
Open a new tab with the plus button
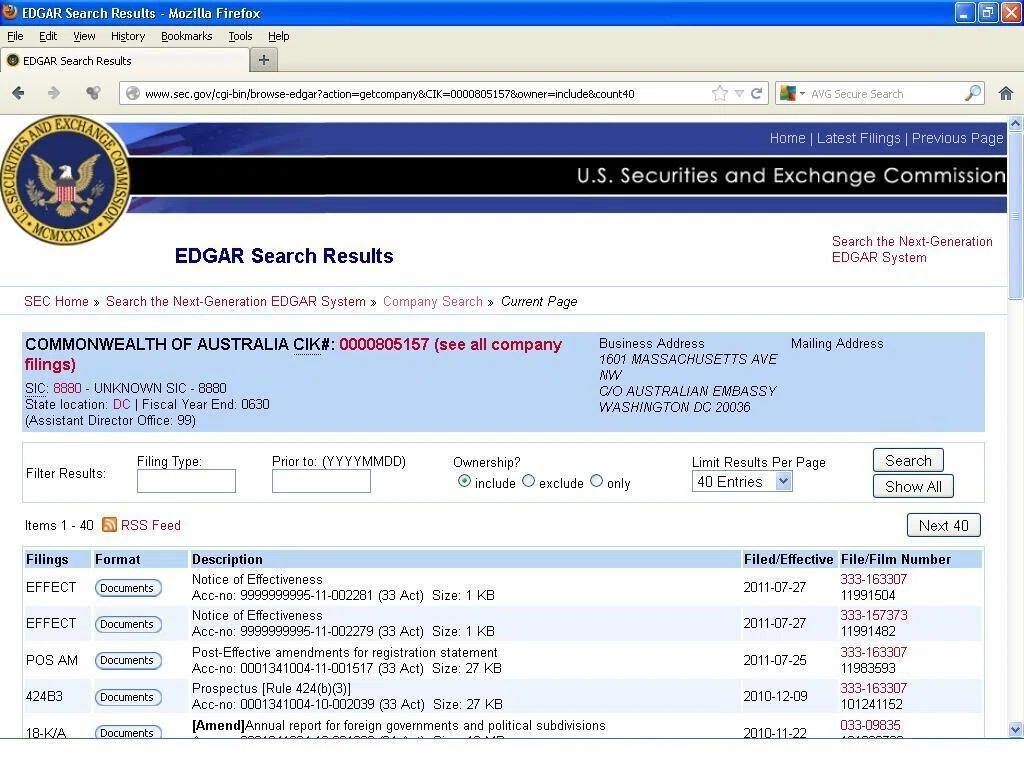click(264, 60)
